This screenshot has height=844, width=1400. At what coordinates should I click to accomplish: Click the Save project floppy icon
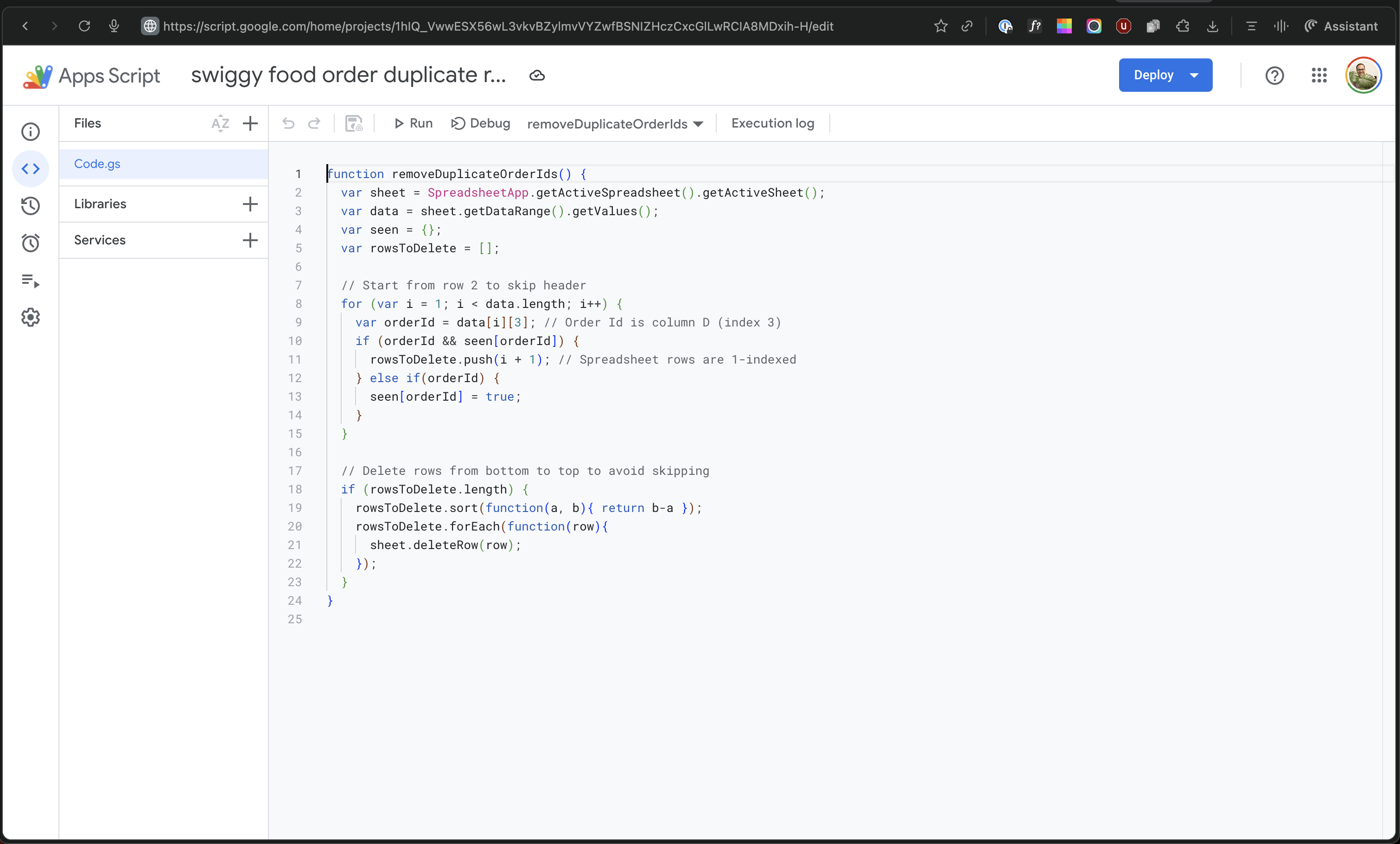click(x=353, y=123)
